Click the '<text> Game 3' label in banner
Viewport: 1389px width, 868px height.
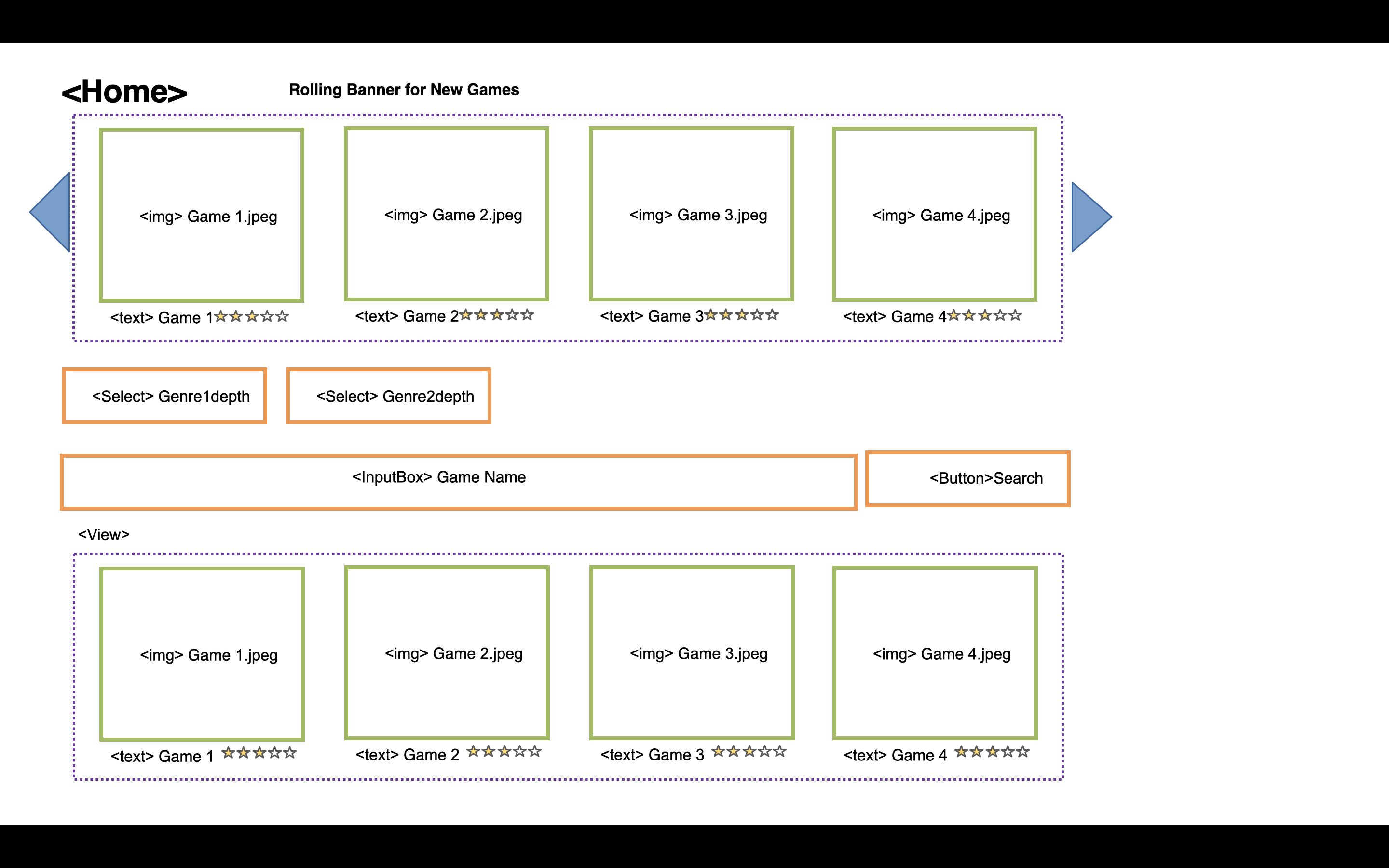click(652, 316)
